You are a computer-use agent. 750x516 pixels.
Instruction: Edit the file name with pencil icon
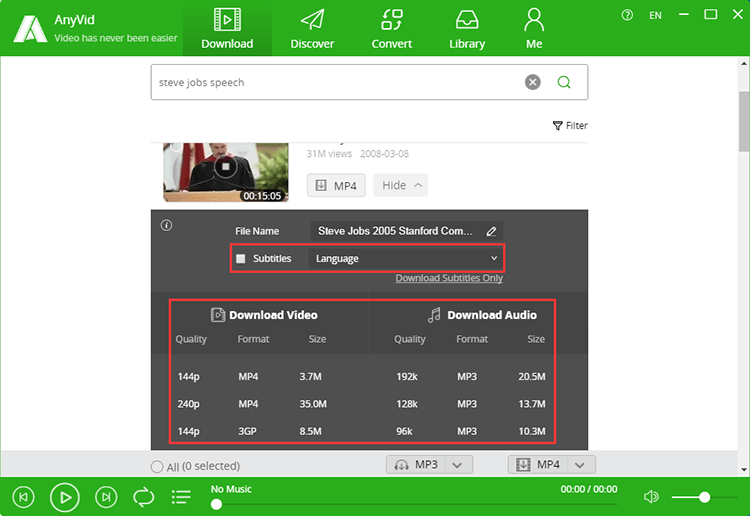[x=491, y=231]
